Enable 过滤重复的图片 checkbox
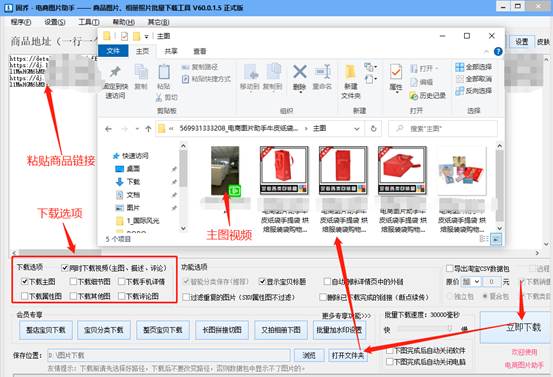 186,297
